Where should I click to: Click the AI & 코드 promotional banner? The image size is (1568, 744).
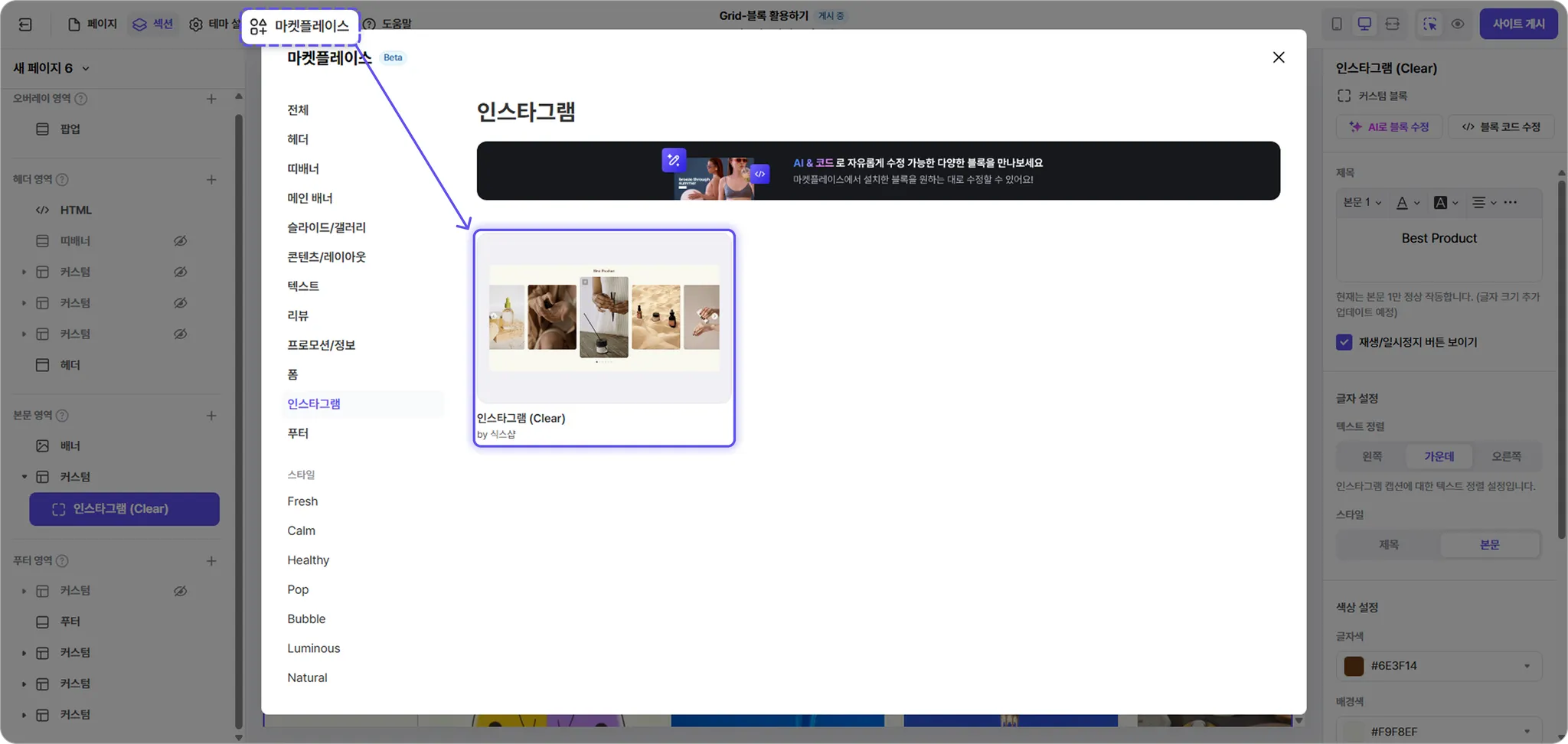(x=878, y=171)
